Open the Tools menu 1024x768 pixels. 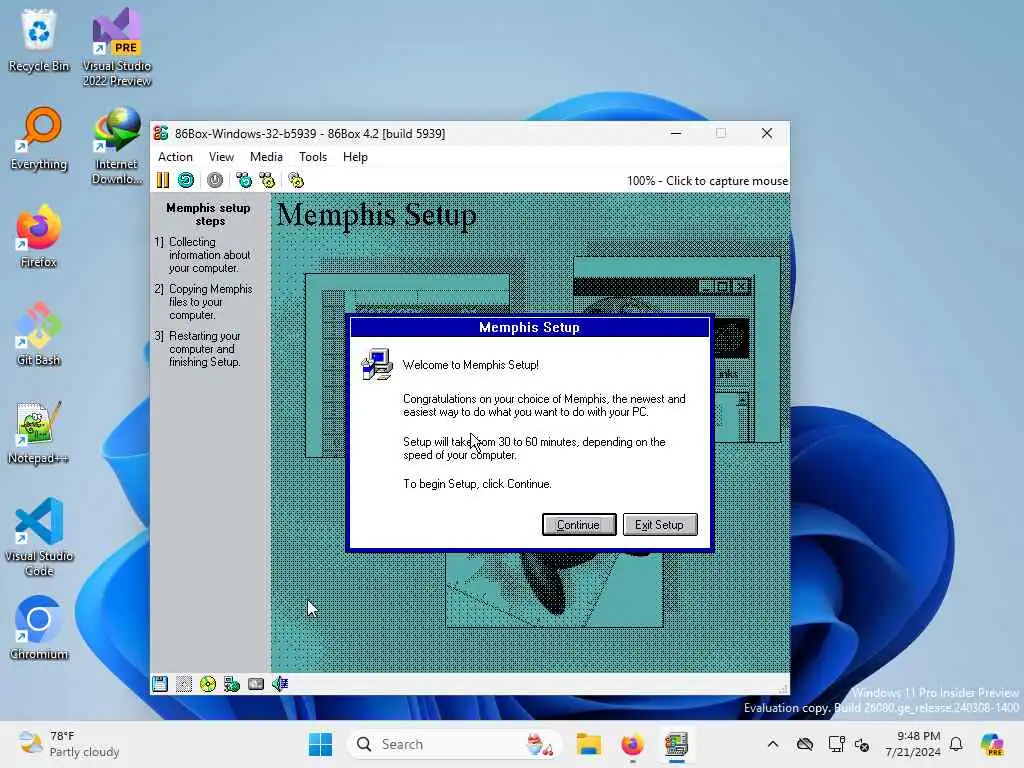click(x=313, y=157)
